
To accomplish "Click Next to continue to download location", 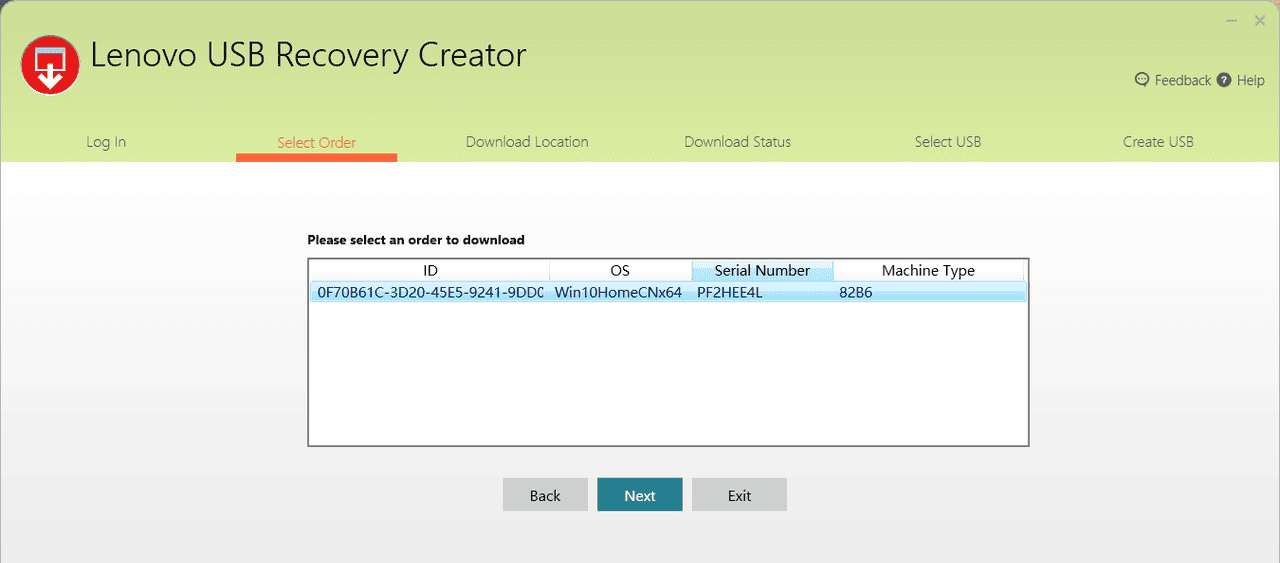I will point(640,495).
